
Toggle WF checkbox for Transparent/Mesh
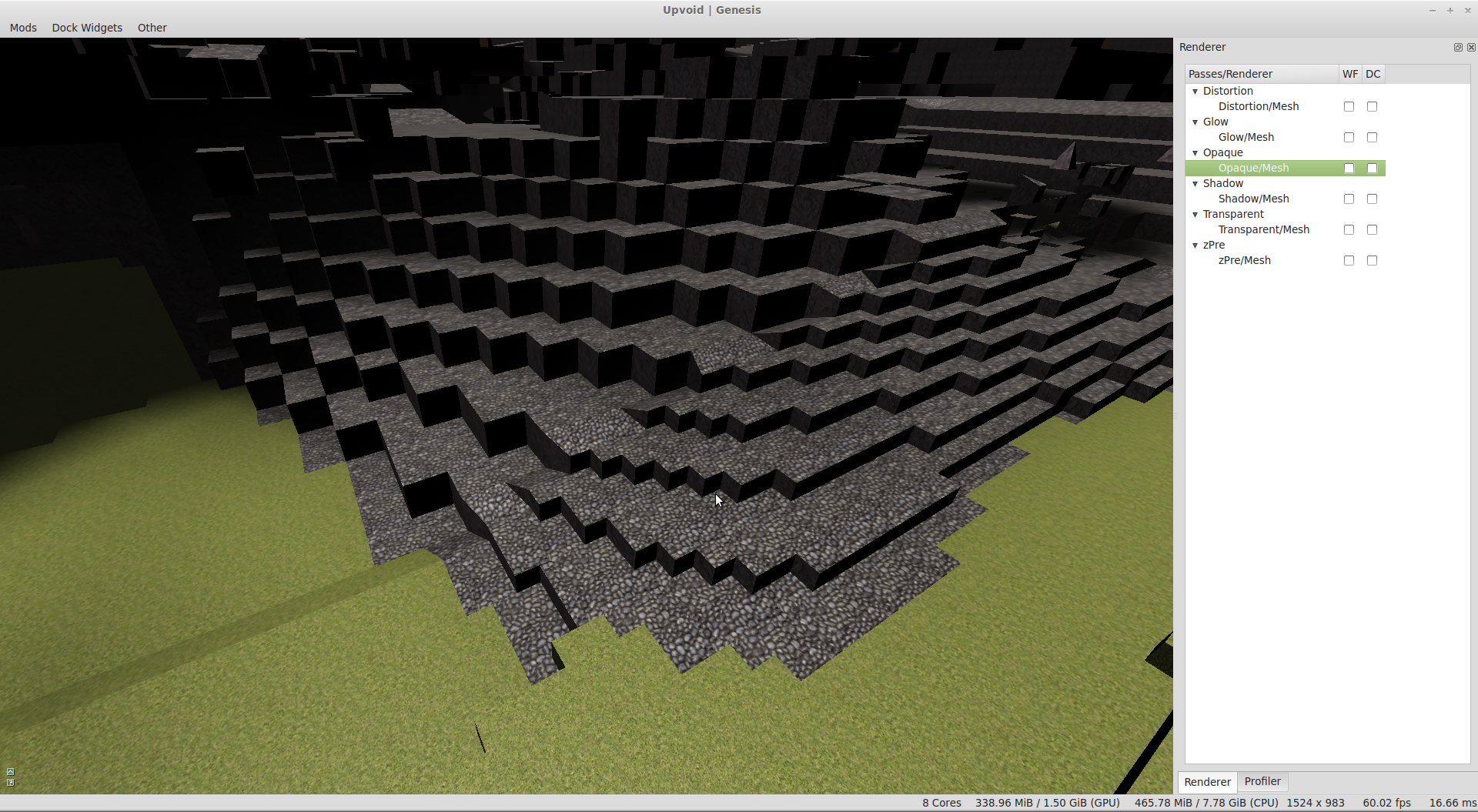pyautogui.click(x=1349, y=230)
